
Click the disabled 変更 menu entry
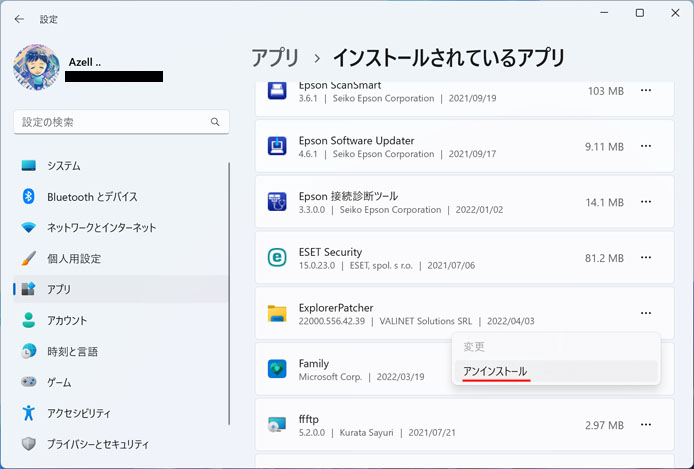click(x=556, y=347)
